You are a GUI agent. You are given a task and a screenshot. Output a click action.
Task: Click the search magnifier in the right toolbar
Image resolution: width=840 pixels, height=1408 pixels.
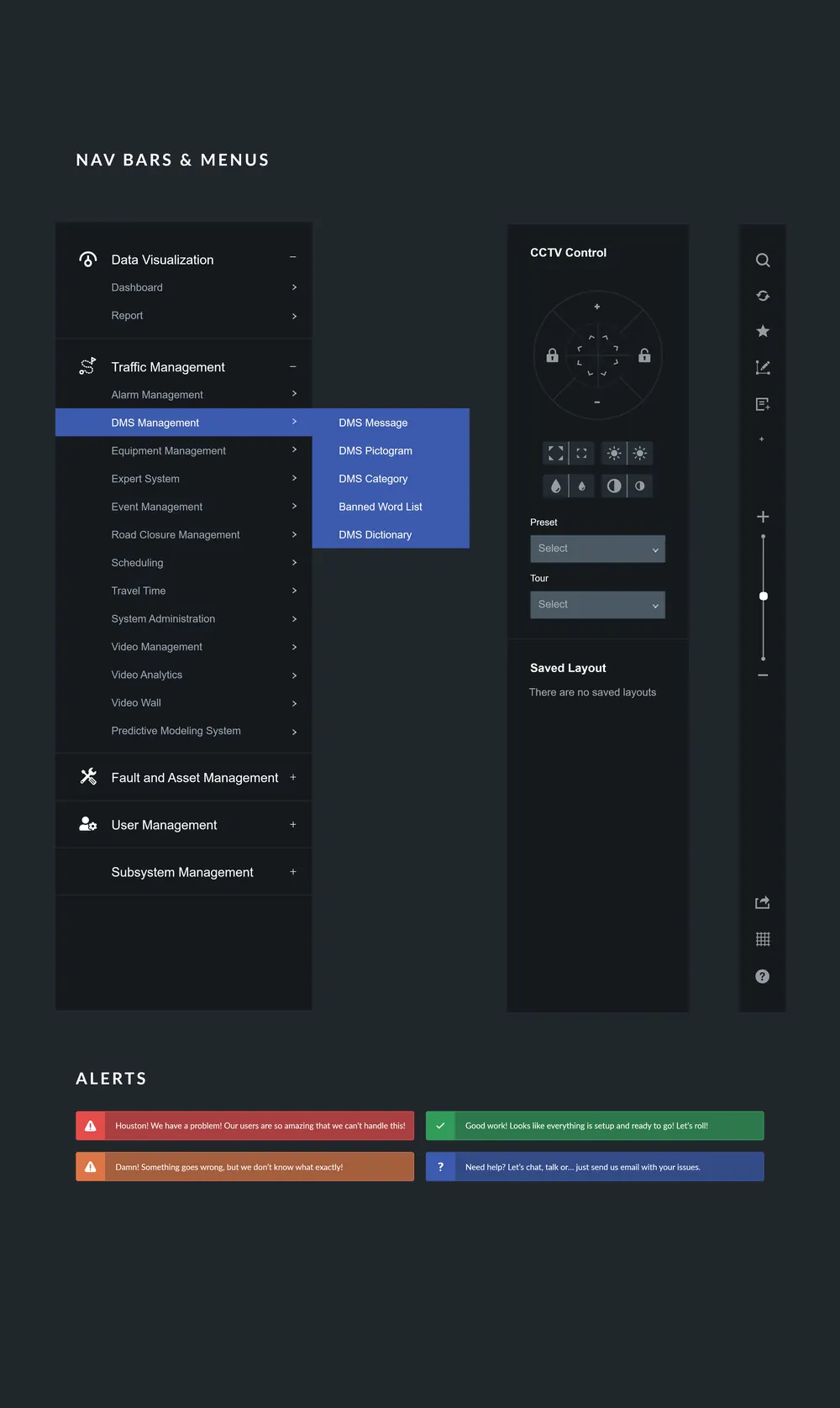click(x=763, y=260)
